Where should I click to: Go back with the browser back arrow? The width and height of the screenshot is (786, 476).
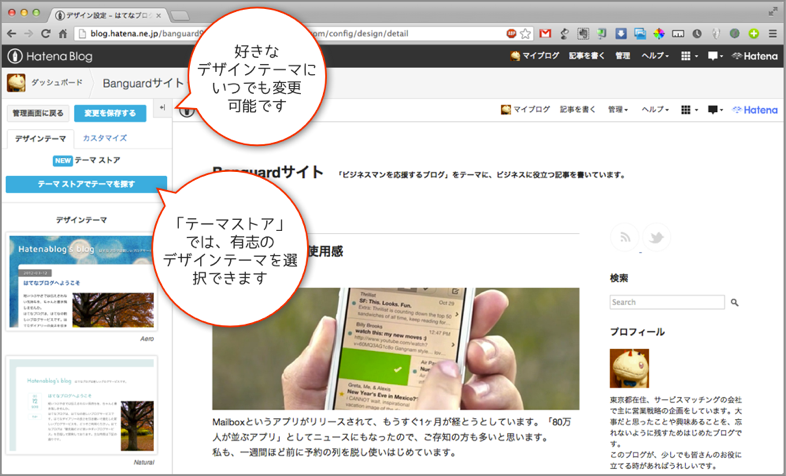12,34
